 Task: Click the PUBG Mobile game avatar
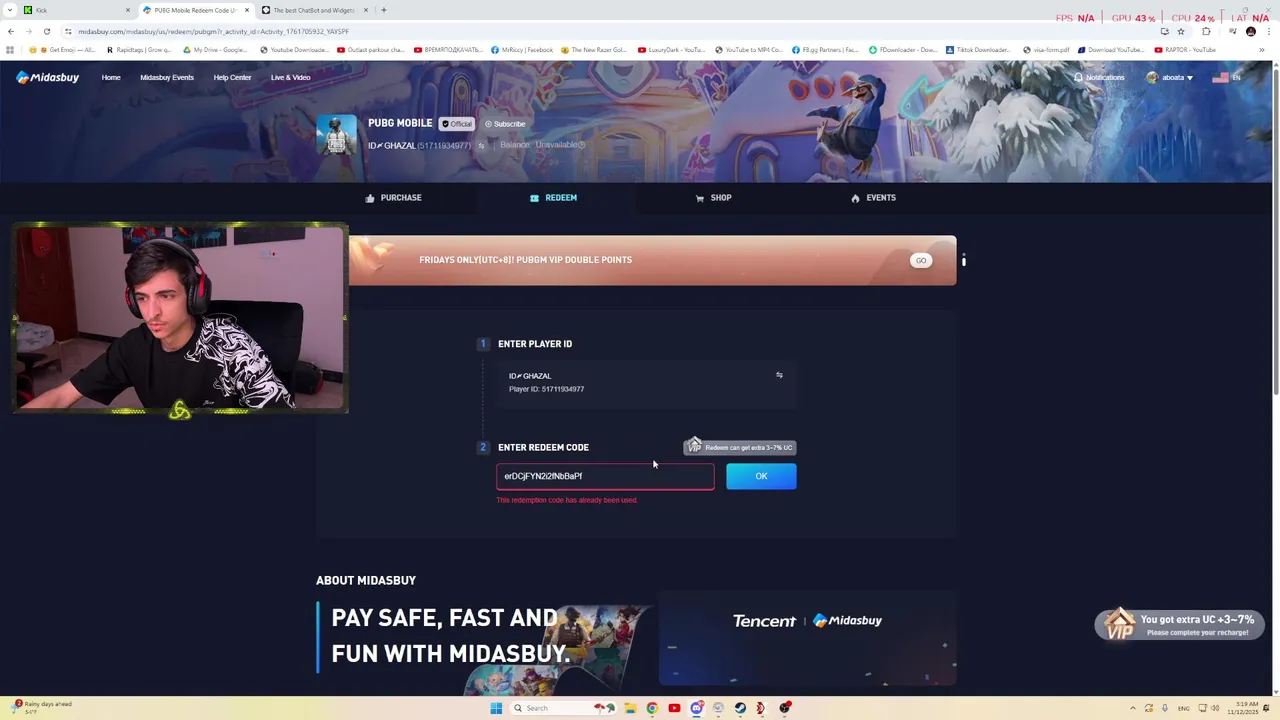point(336,134)
